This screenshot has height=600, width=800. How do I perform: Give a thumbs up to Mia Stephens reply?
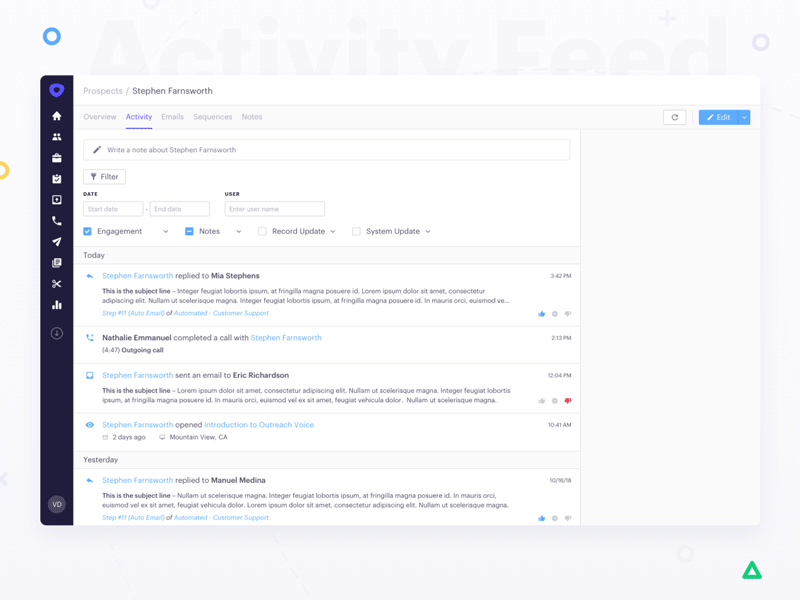[x=542, y=313]
